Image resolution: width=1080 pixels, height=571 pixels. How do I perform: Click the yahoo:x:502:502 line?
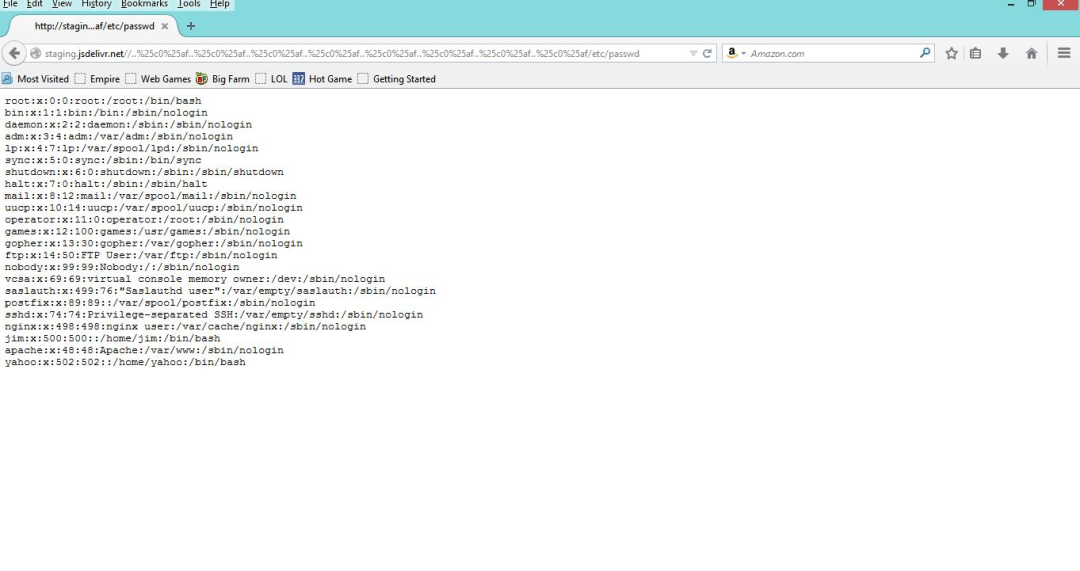point(125,362)
